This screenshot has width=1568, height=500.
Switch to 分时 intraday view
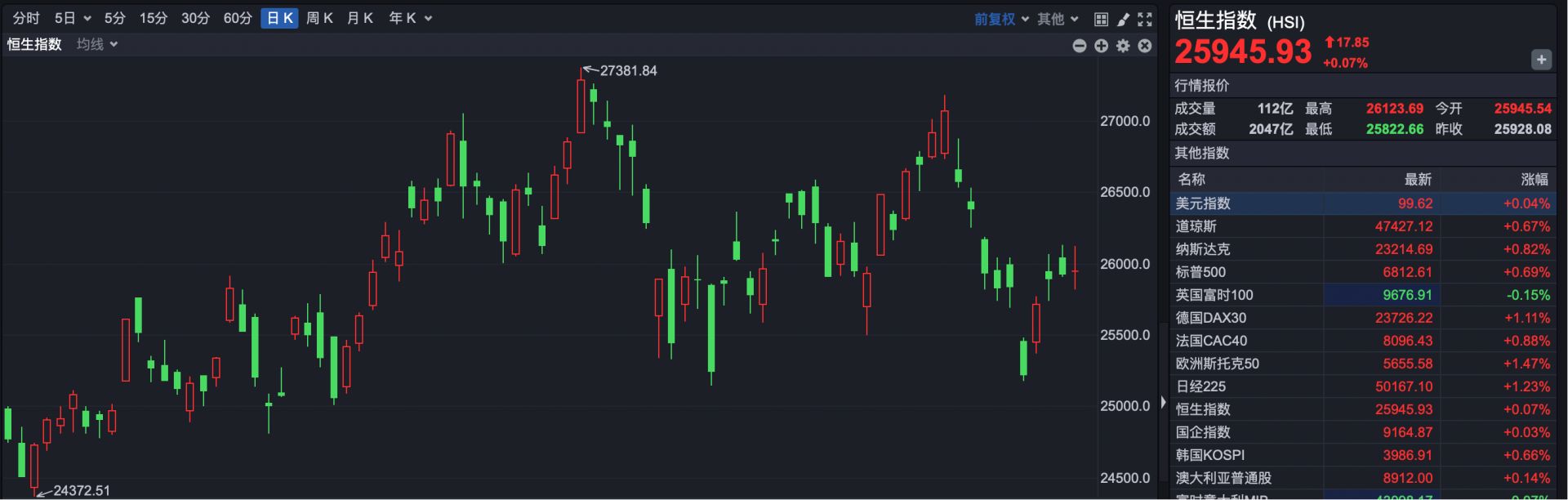tap(26, 18)
